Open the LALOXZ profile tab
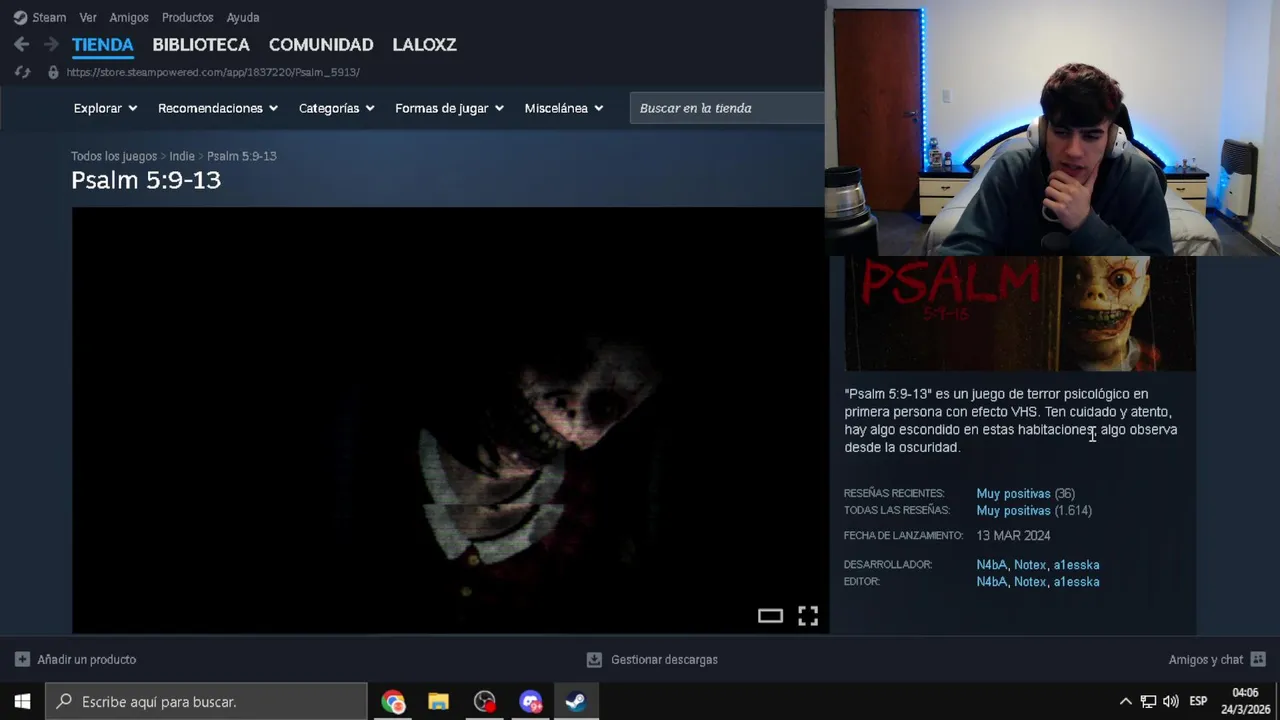The width and height of the screenshot is (1280, 720). click(x=424, y=44)
